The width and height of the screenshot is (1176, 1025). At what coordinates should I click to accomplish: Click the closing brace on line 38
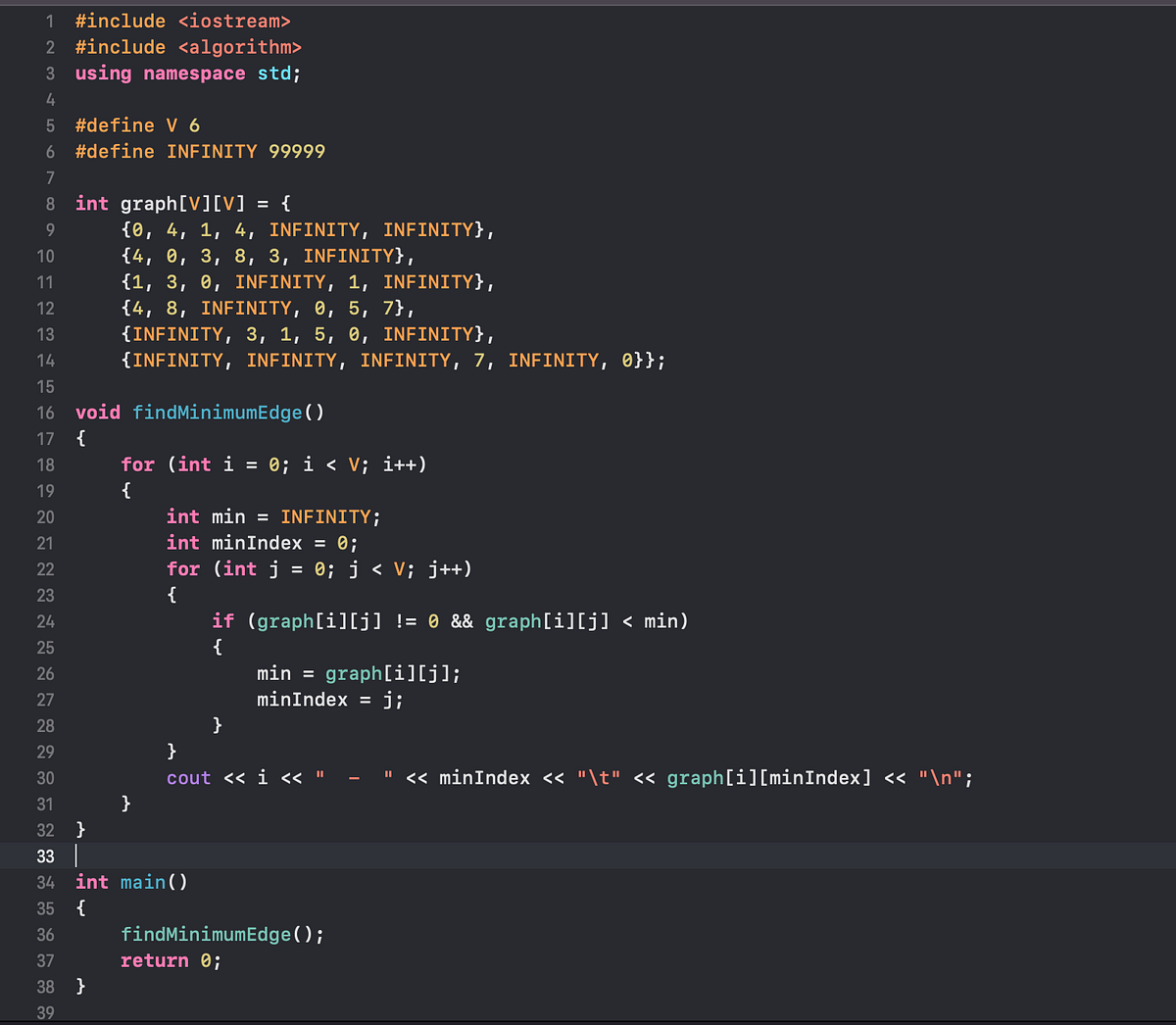click(80, 986)
